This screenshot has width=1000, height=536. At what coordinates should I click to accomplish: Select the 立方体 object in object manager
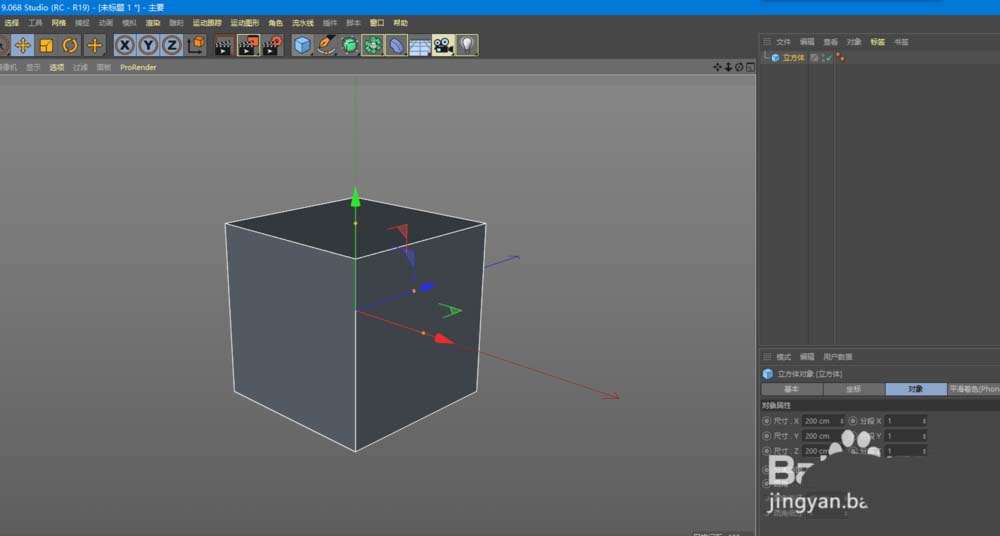coord(793,58)
